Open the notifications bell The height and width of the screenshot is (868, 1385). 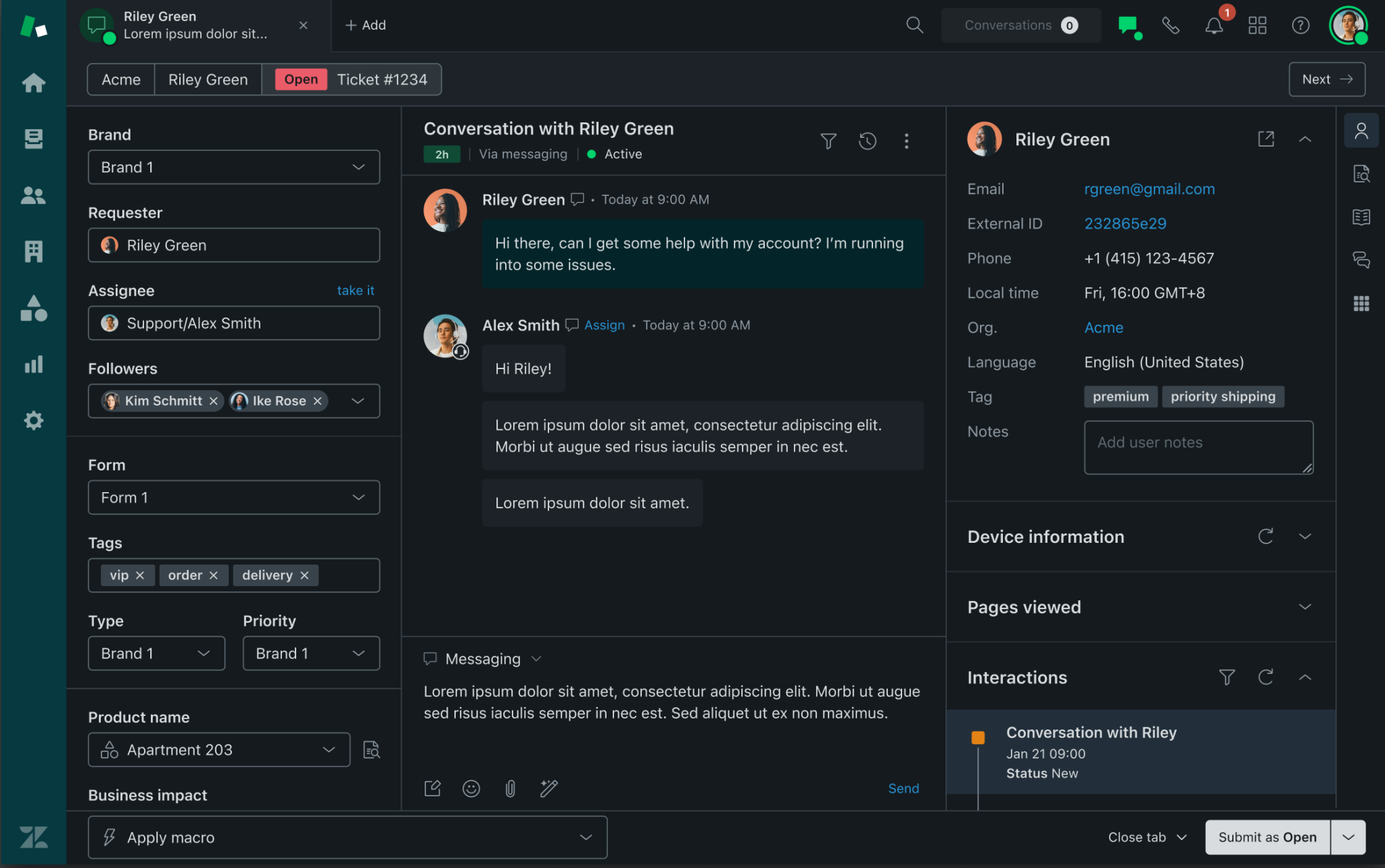click(1214, 26)
